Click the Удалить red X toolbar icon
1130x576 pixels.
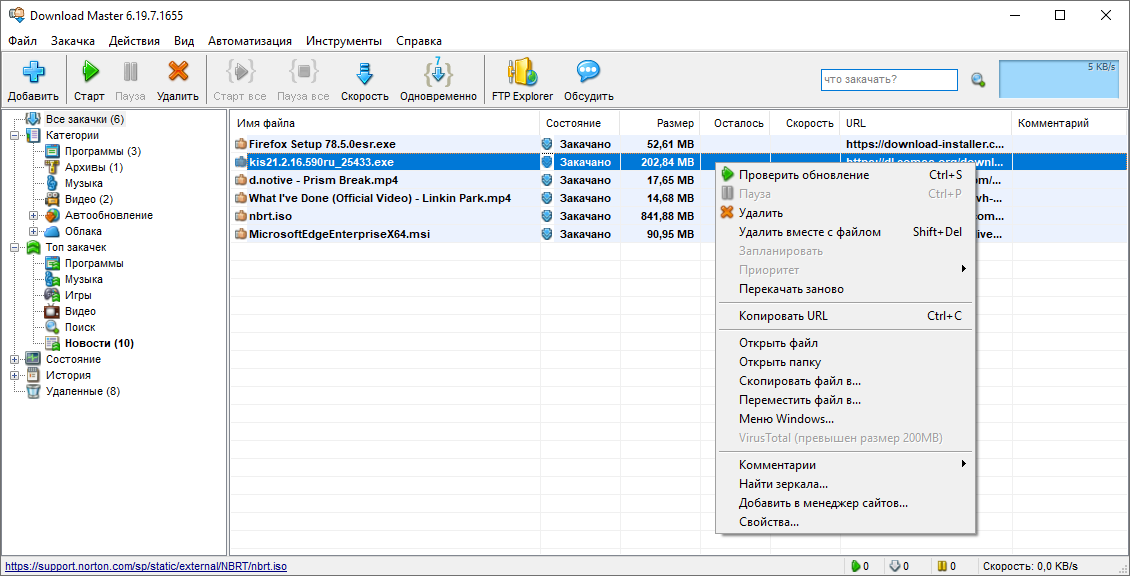(177, 71)
